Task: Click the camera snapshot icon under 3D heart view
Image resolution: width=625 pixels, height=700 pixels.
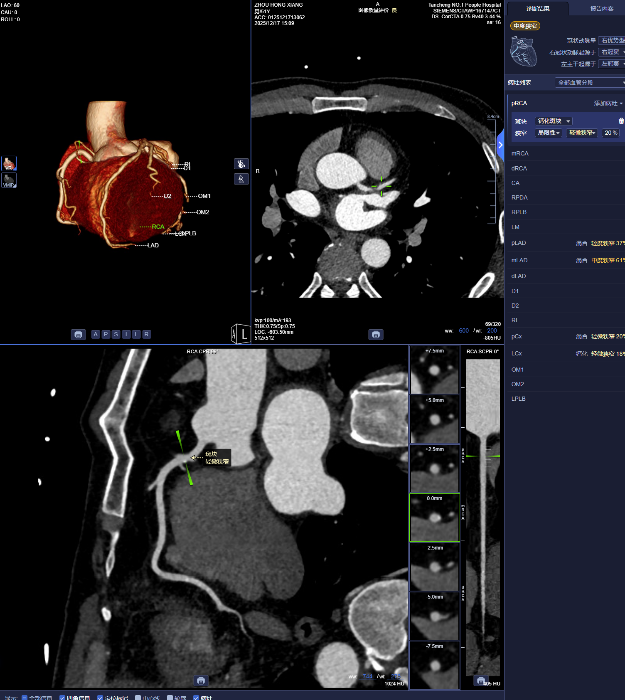Action: 77,335
